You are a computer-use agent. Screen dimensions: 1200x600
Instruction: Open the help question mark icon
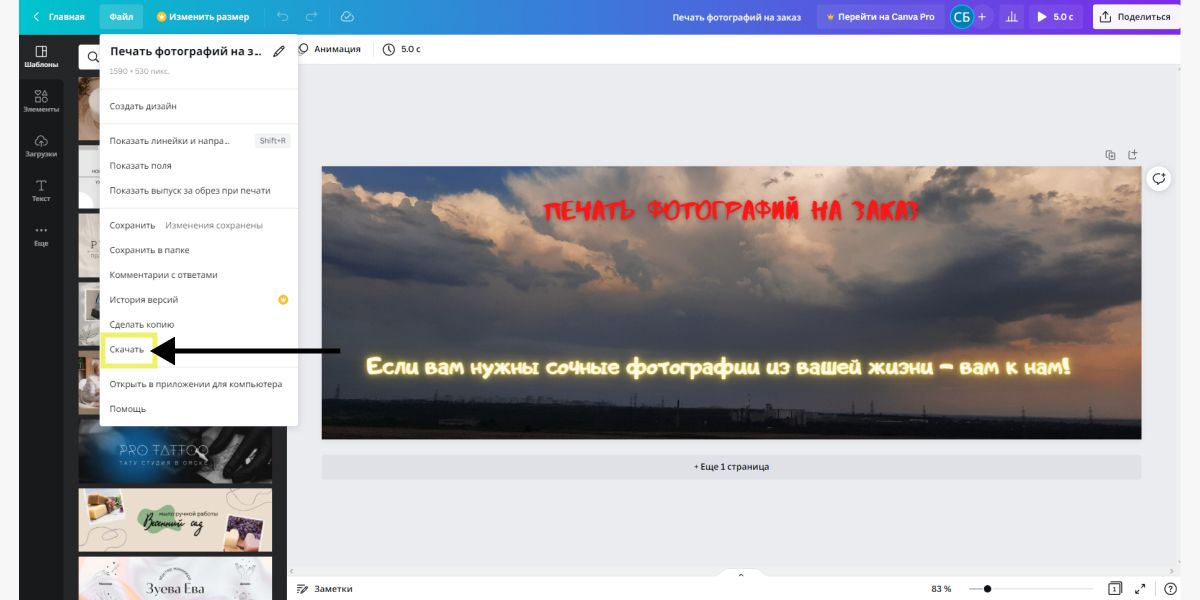click(1170, 589)
